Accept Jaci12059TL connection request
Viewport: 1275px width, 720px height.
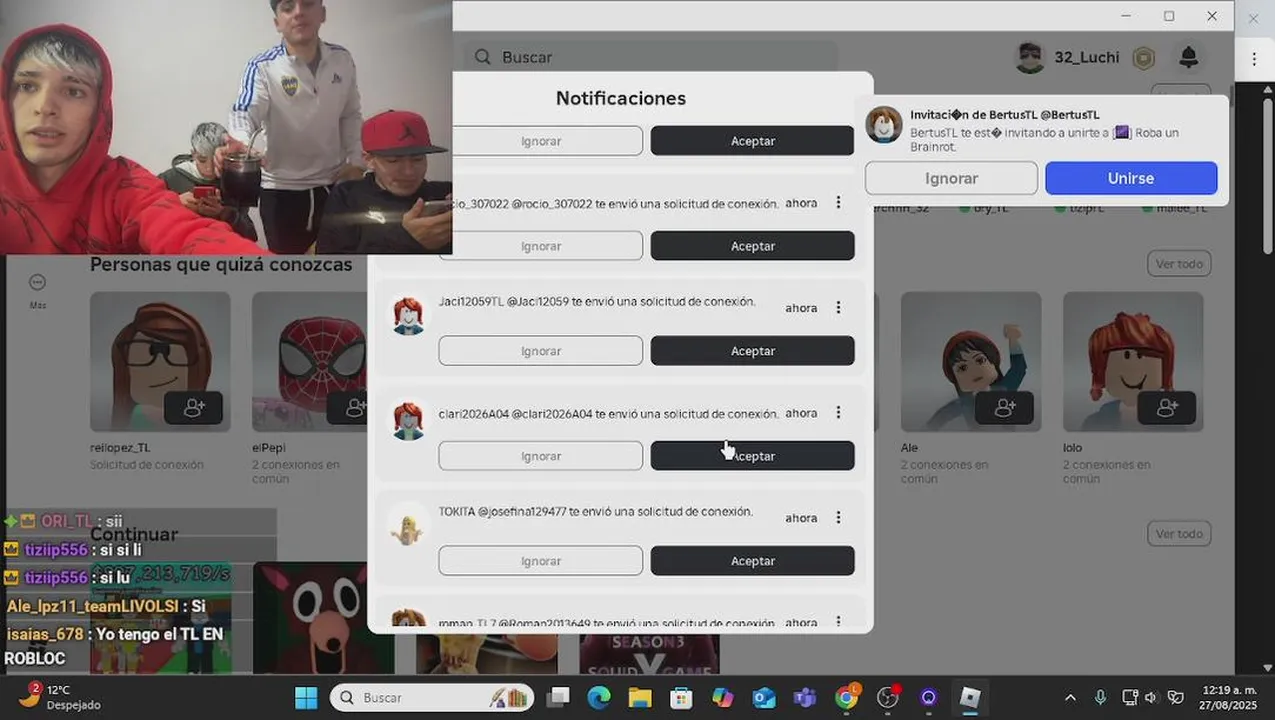pos(753,351)
